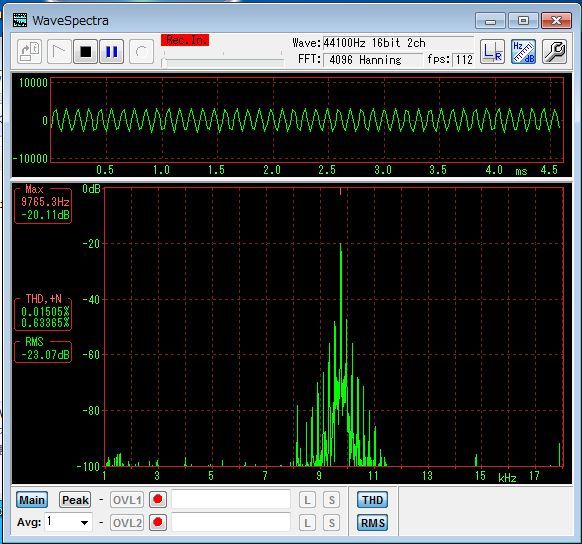
Task: Click the OVL2 overlay button
Action: click(127, 522)
